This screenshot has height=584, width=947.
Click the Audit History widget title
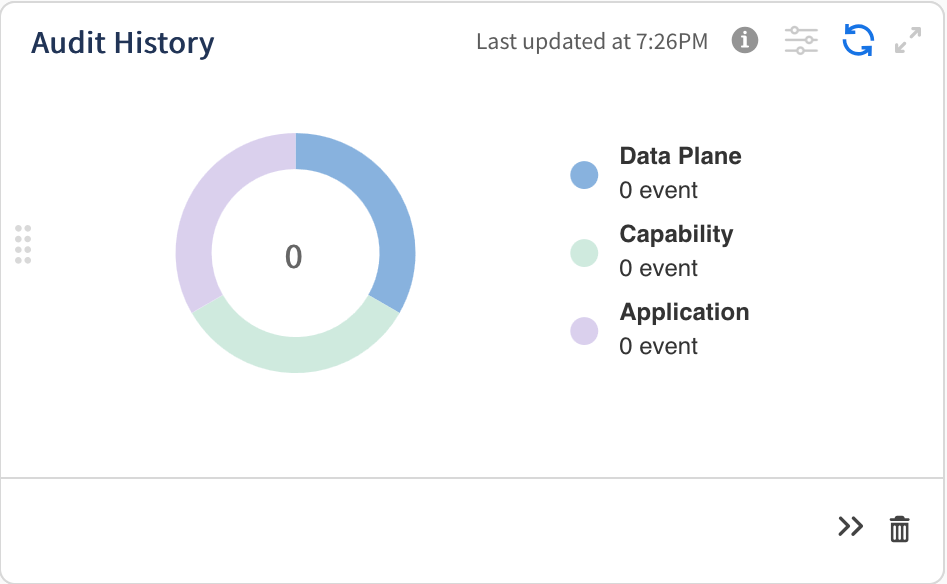click(123, 43)
